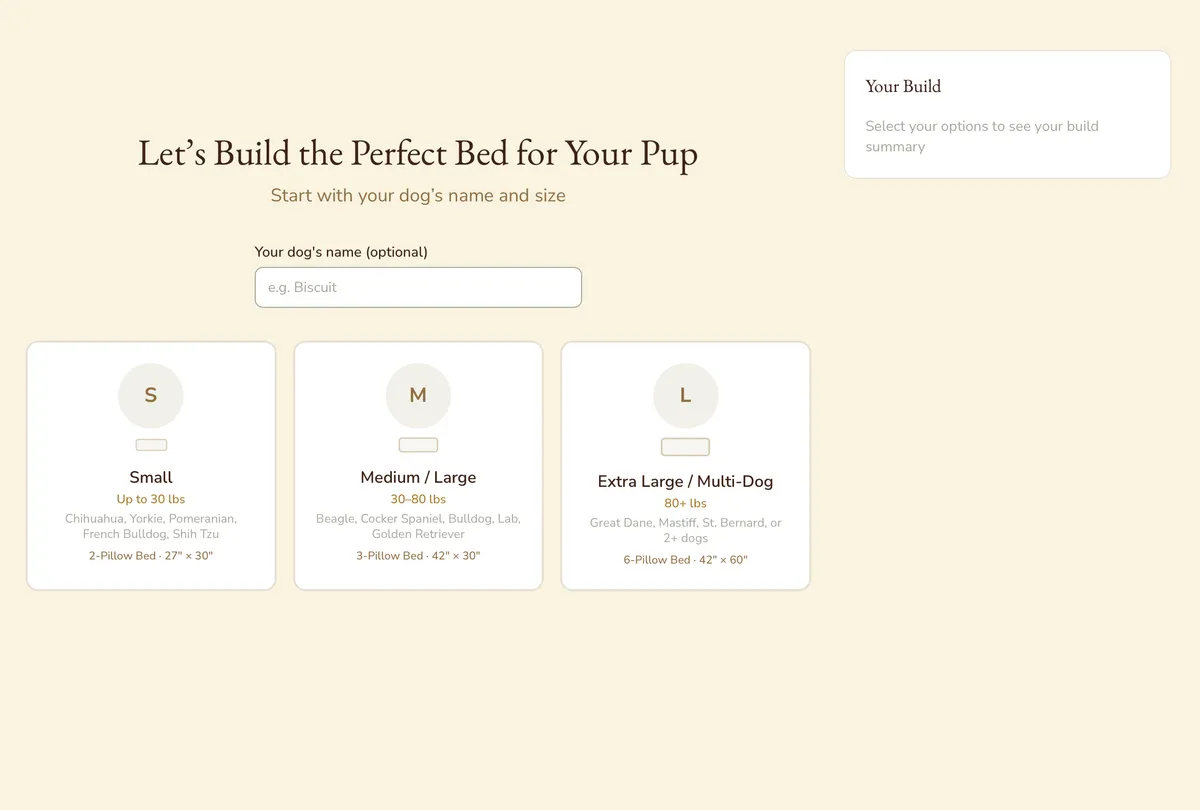Select the Medium / Large size card
Viewport: 1200px width, 810px height.
(x=418, y=465)
